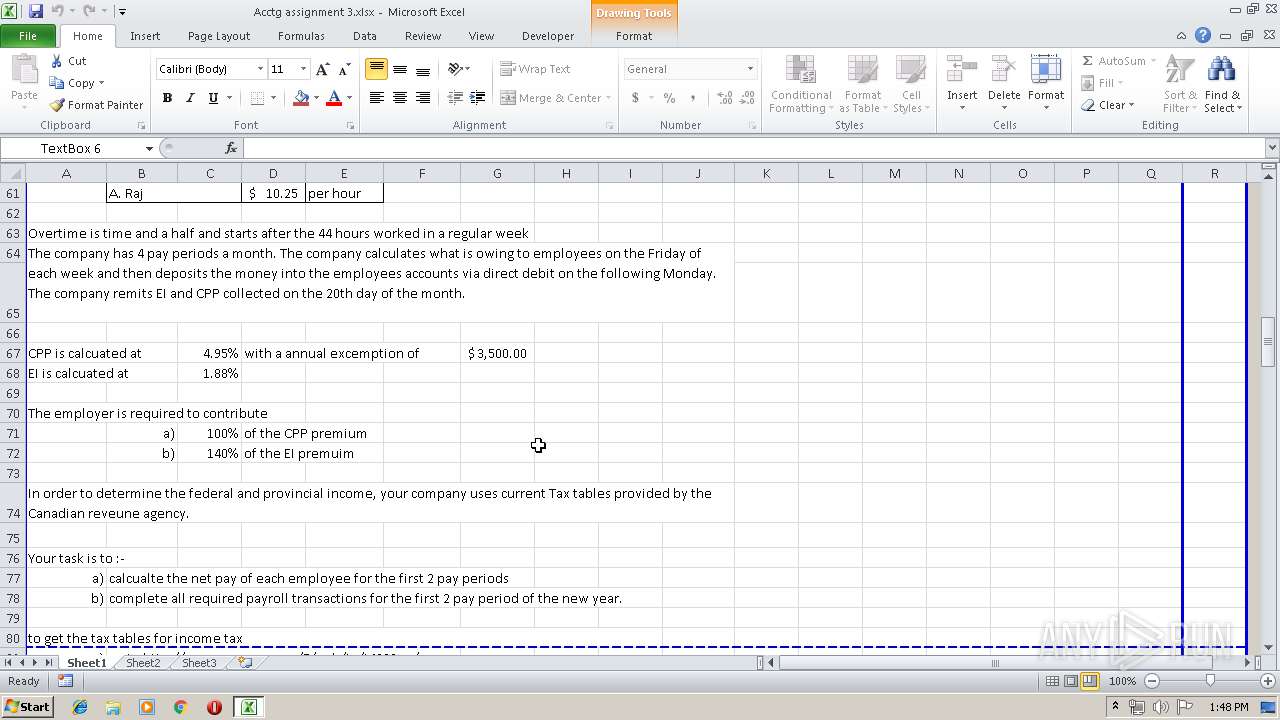Click the Windows Start button
1280x720 pixels.
coord(27,707)
